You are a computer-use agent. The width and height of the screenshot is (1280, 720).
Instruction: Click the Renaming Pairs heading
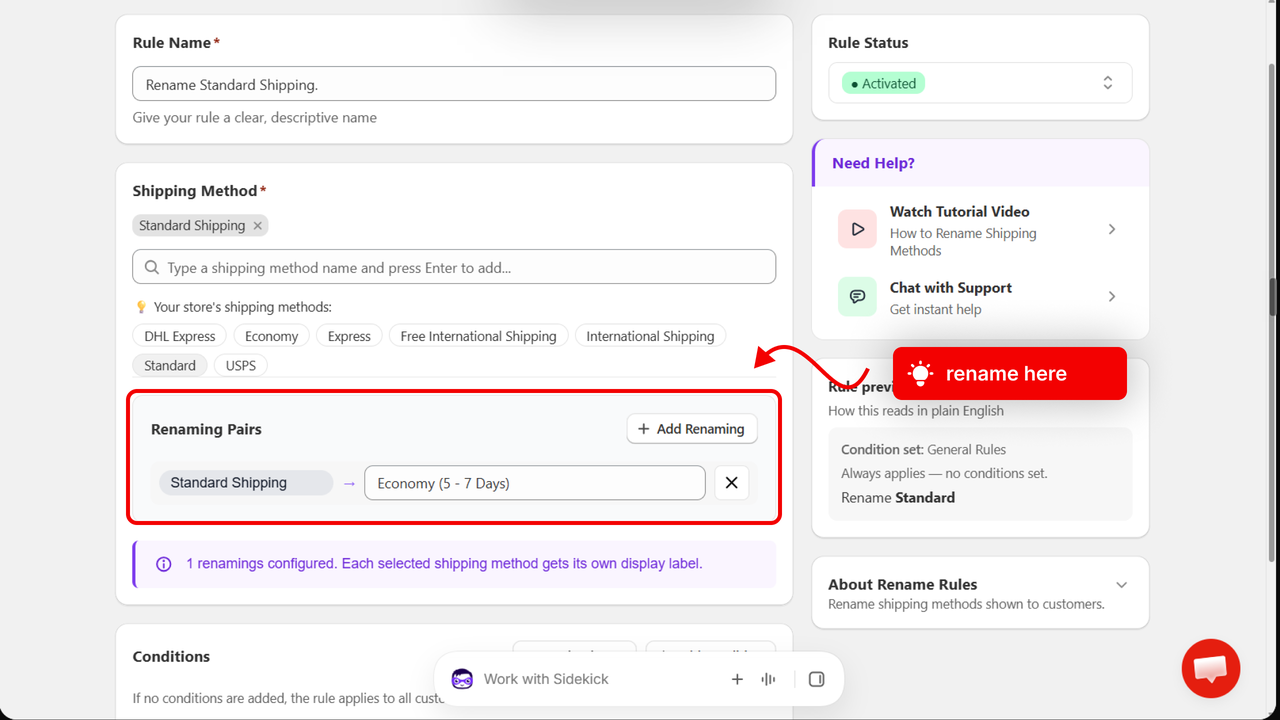[x=206, y=429]
